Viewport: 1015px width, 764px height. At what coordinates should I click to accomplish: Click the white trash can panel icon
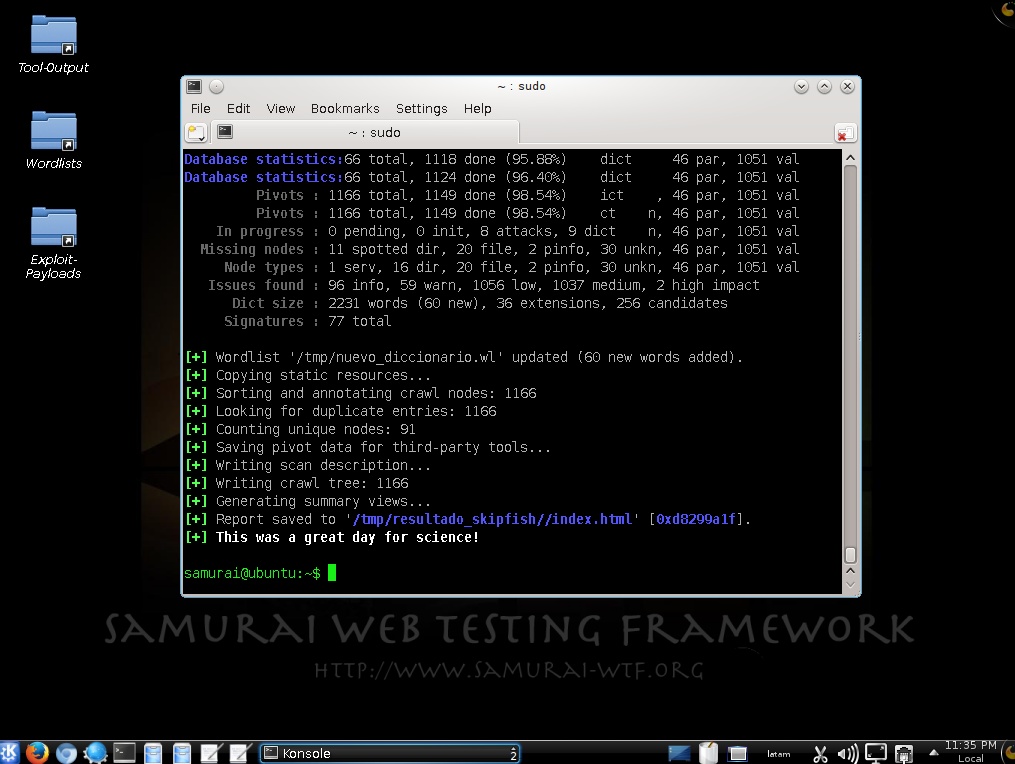click(x=709, y=753)
